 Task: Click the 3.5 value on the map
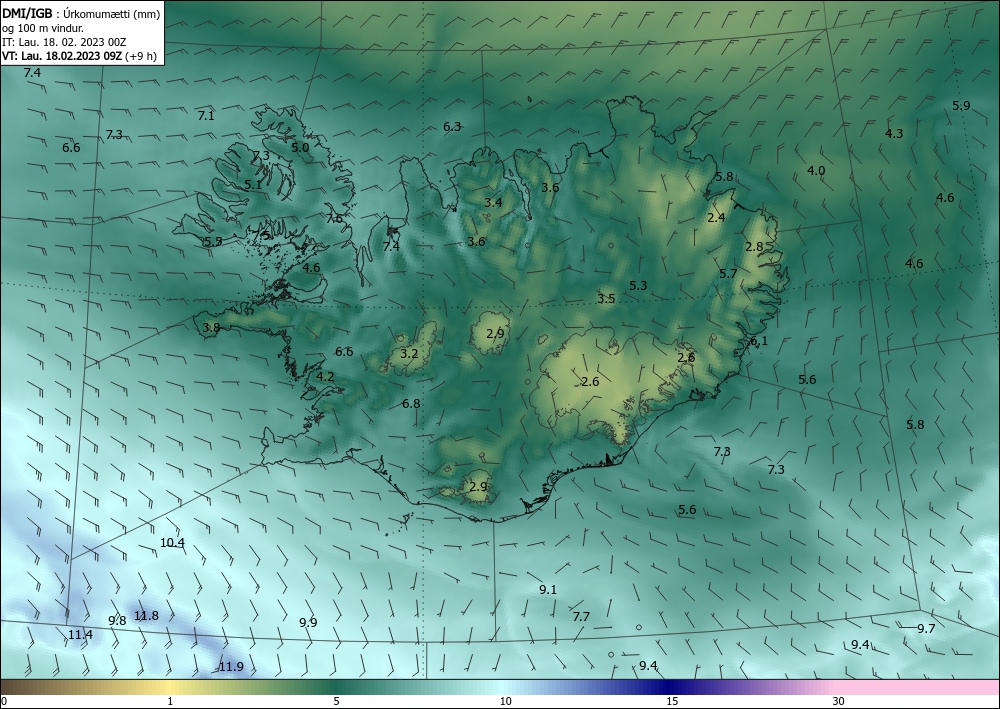[607, 298]
